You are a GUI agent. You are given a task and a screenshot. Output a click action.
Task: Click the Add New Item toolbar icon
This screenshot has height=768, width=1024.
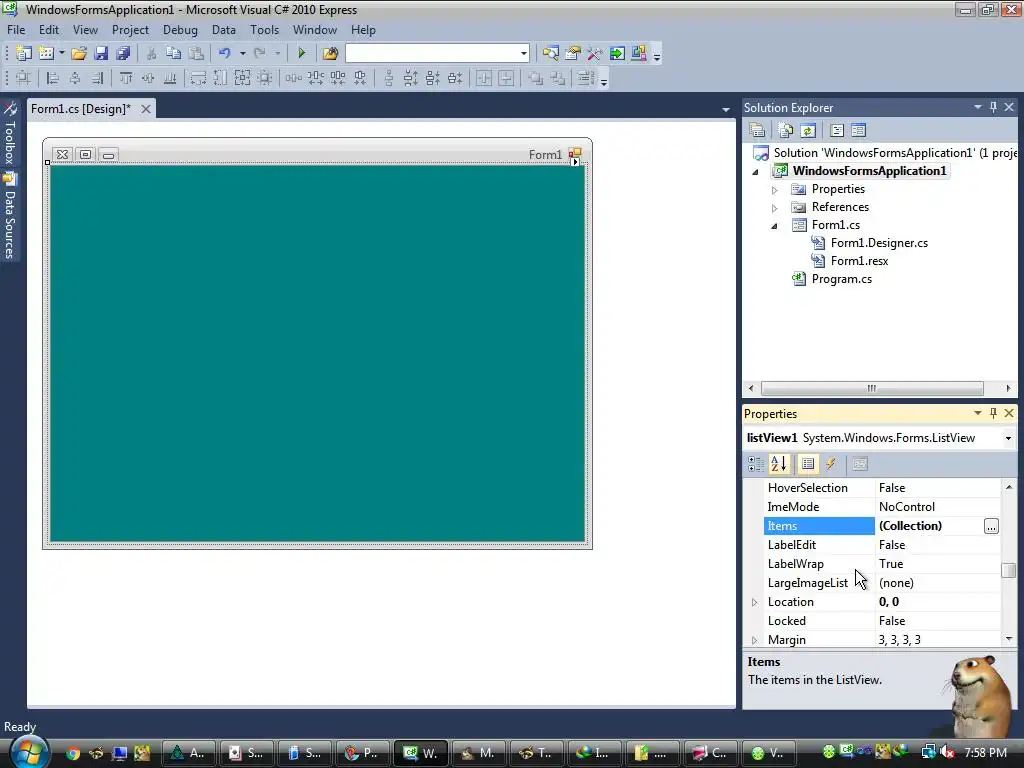[46, 54]
